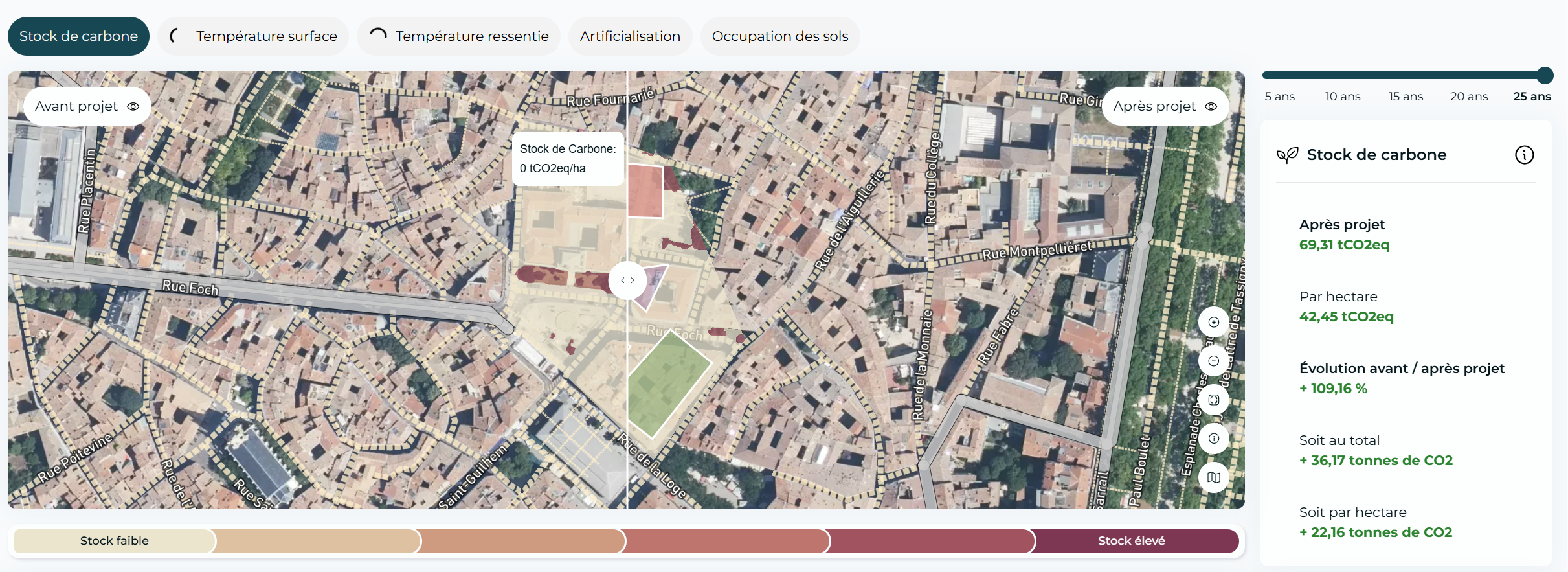Image resolution: width=1568 pixels, height=572 pixels.
Task: Set time slider to 10 ans
Action: click(1342, 96)
